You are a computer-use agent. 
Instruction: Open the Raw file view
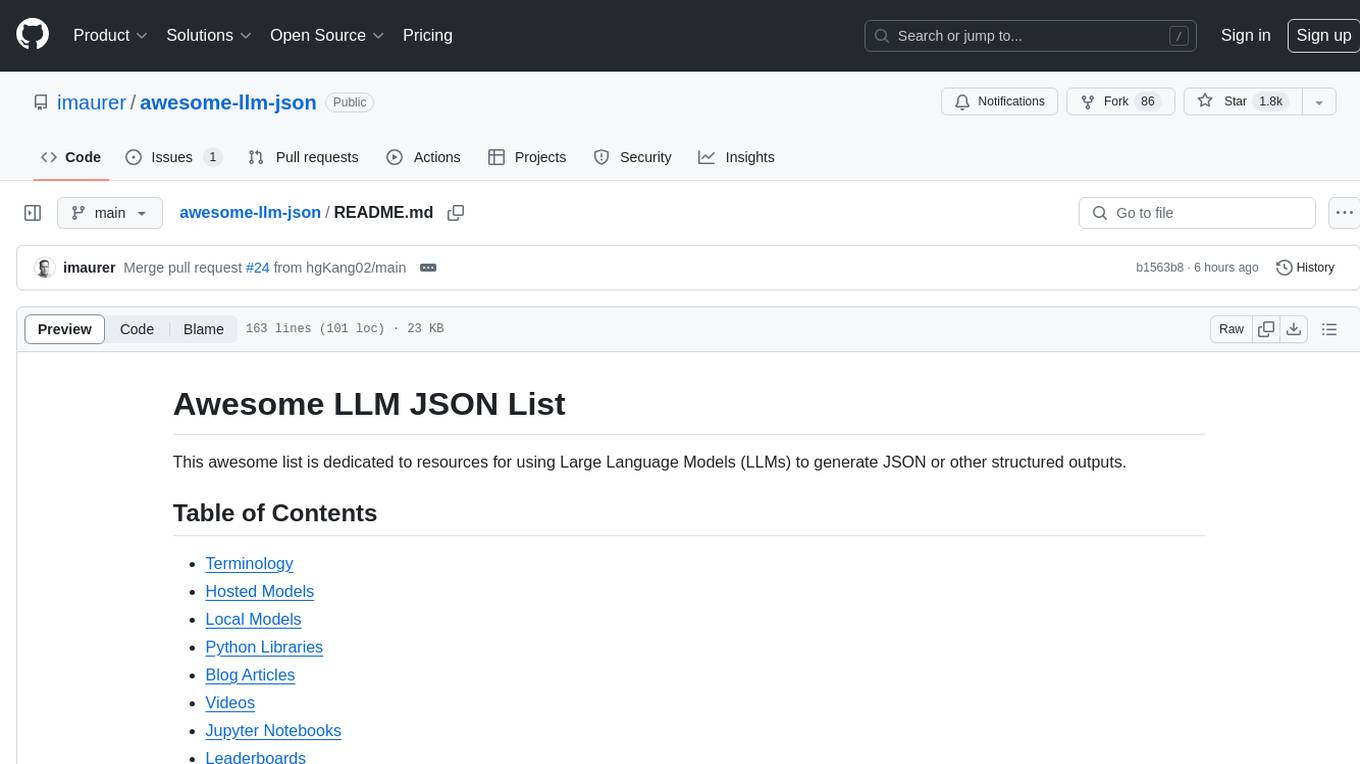(x=1231, y=329)
